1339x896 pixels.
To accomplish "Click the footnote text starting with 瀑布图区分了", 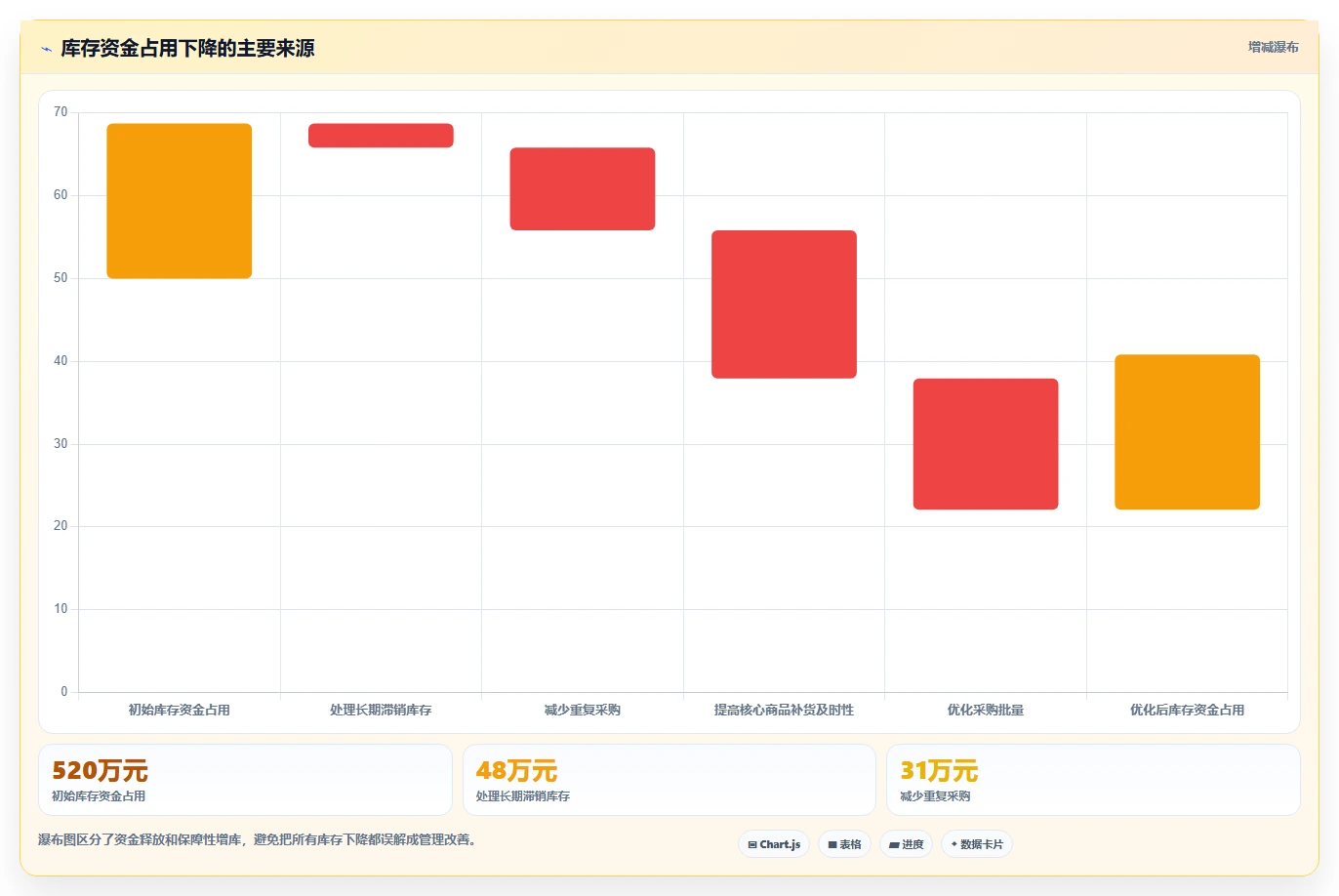I will [258, 840].
